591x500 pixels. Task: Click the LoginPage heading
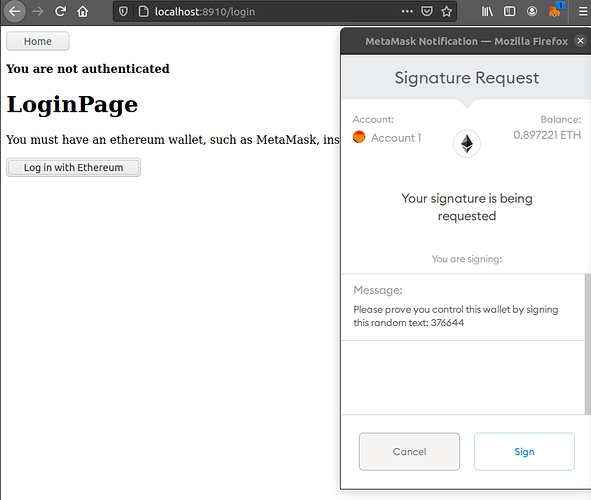(x=72, y=104)
